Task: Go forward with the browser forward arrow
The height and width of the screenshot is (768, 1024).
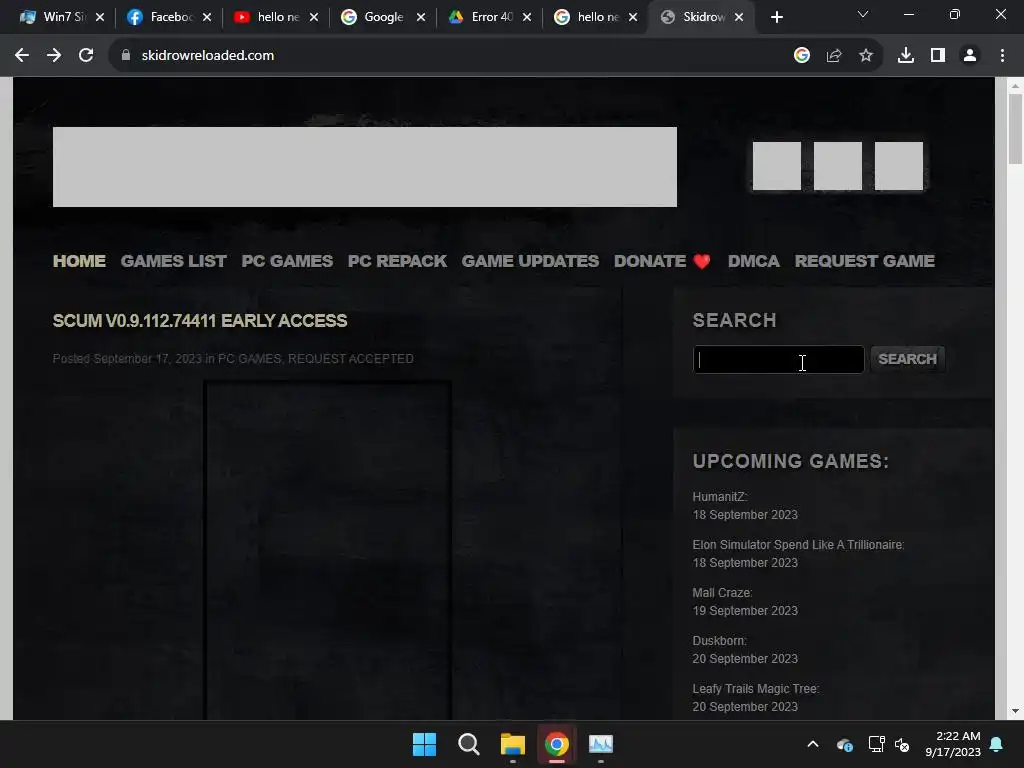Action: (x=54, y=56)
